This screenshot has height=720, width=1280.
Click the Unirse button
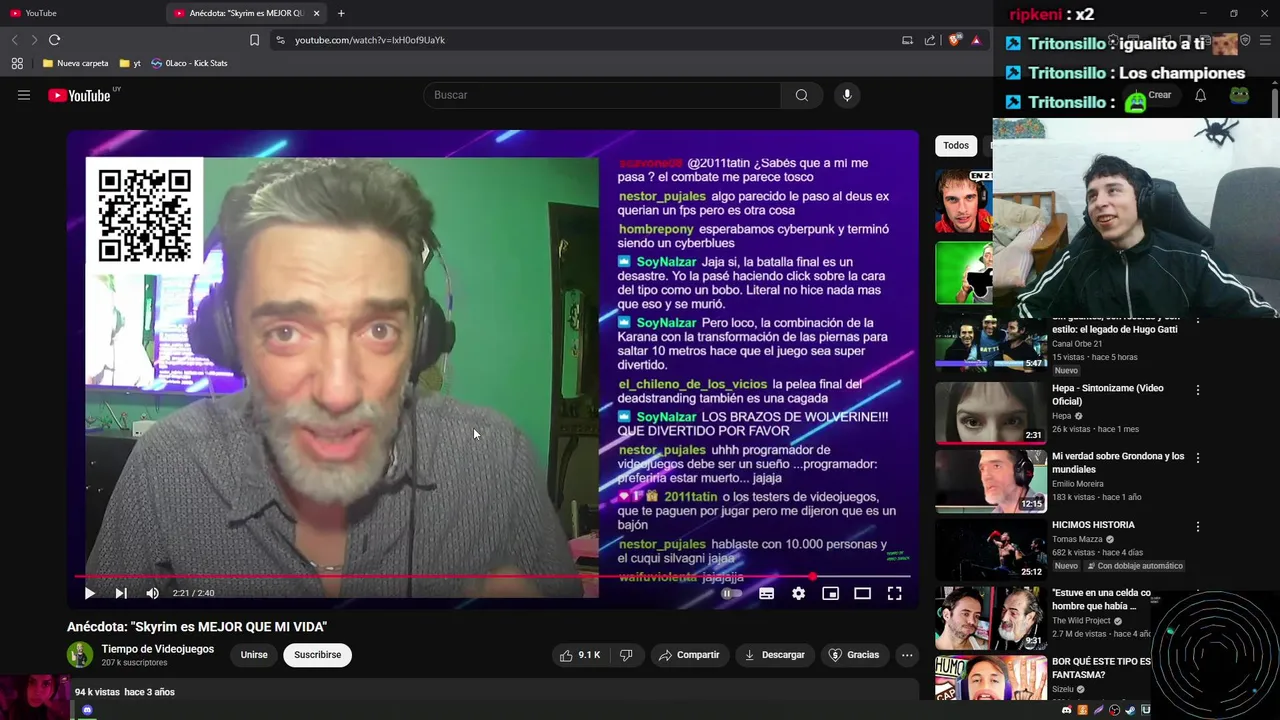tap(254, 655)
